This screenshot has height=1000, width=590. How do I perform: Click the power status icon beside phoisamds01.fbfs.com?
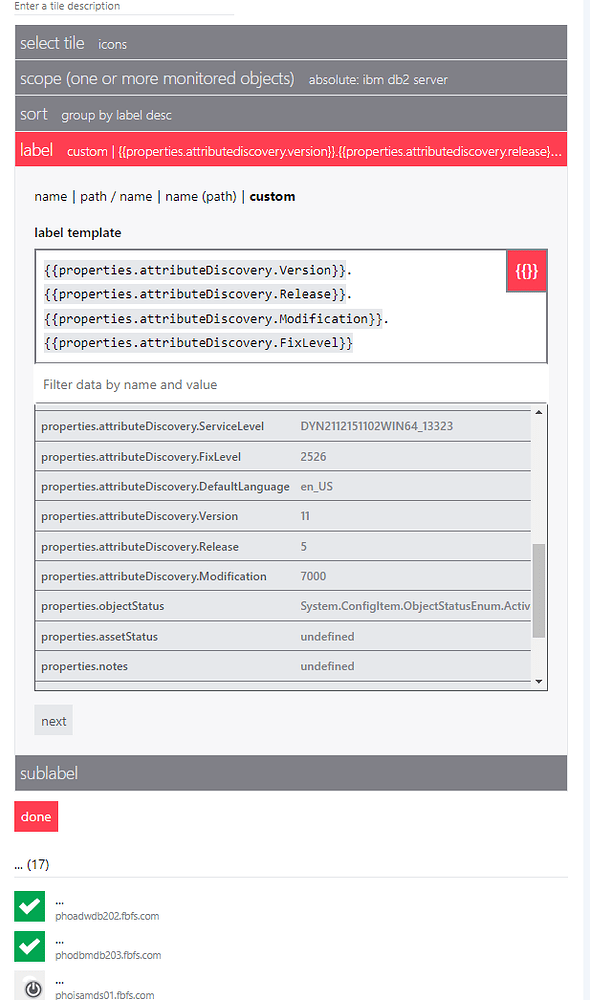(30, 986)
